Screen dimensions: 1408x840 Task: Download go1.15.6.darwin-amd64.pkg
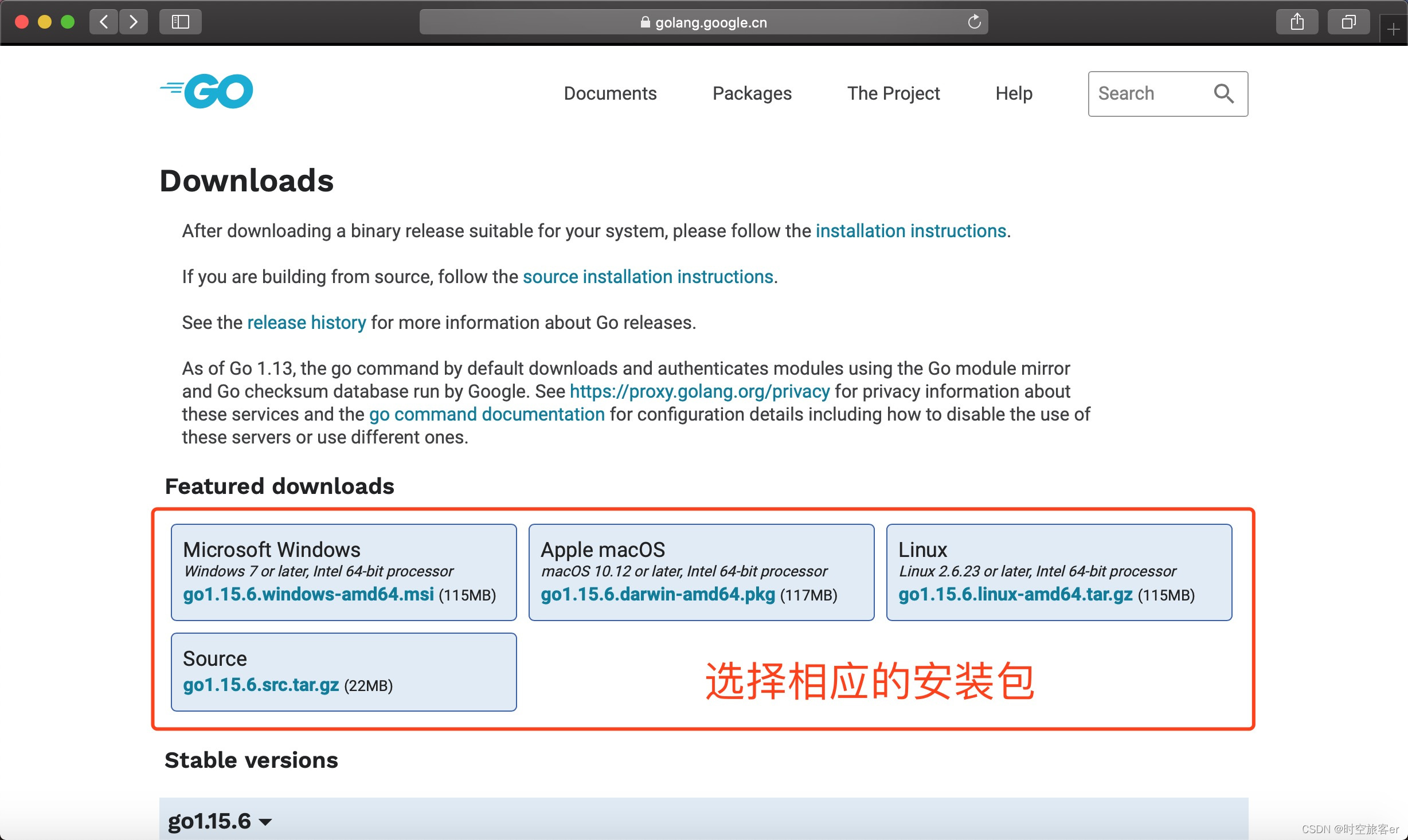(658, 594)
